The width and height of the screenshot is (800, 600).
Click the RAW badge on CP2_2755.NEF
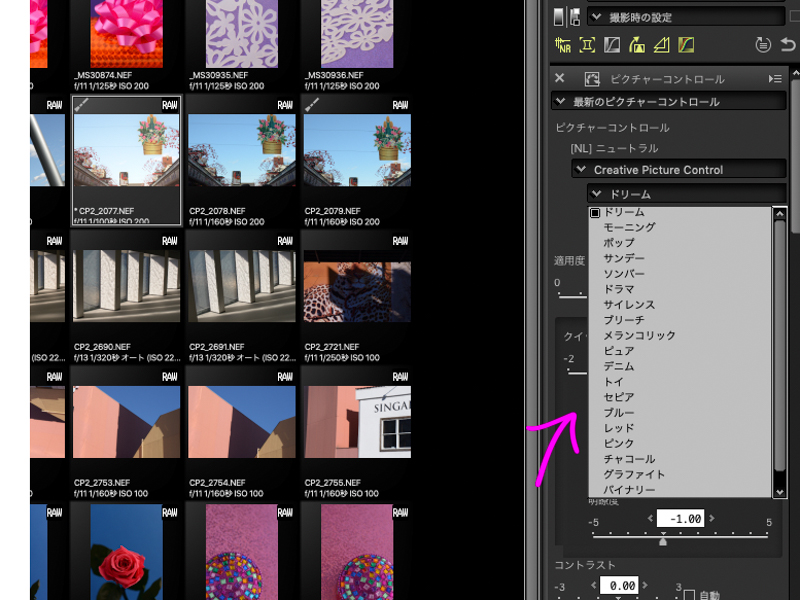(x=401, y=377)
